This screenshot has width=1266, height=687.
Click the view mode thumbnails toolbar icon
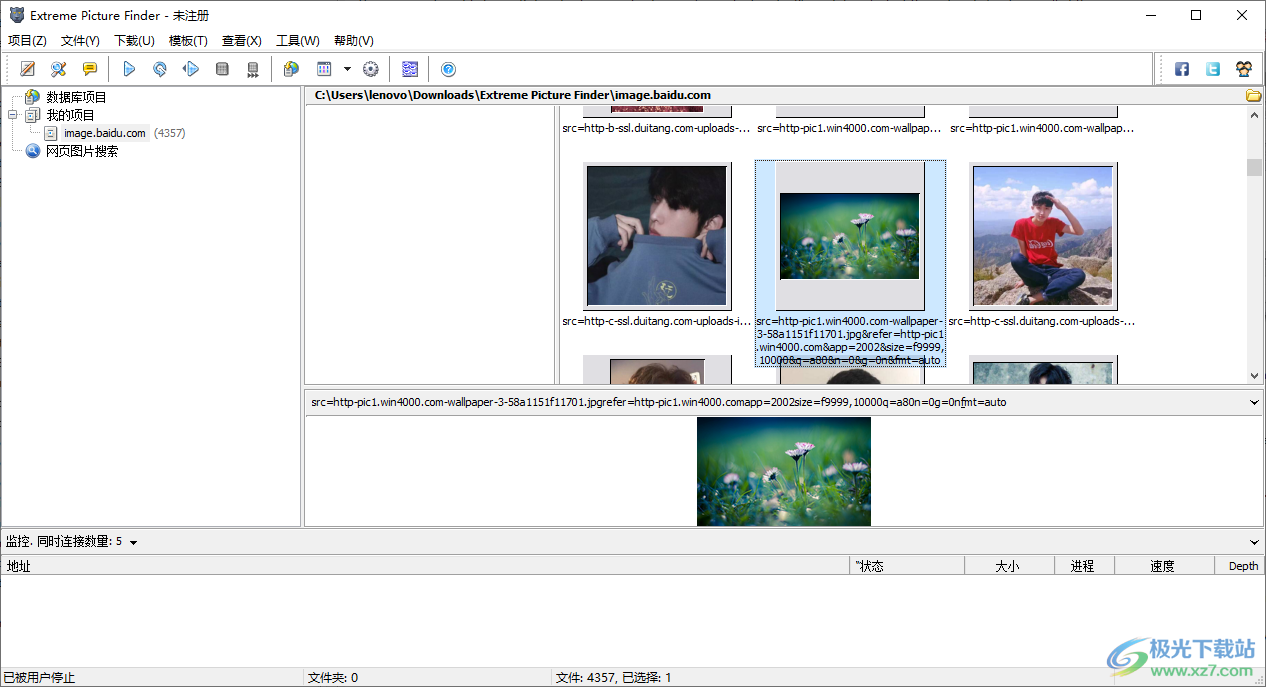pos(324,69)
